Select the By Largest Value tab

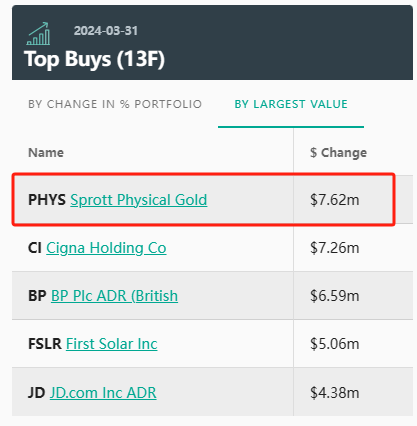(291, 104)
